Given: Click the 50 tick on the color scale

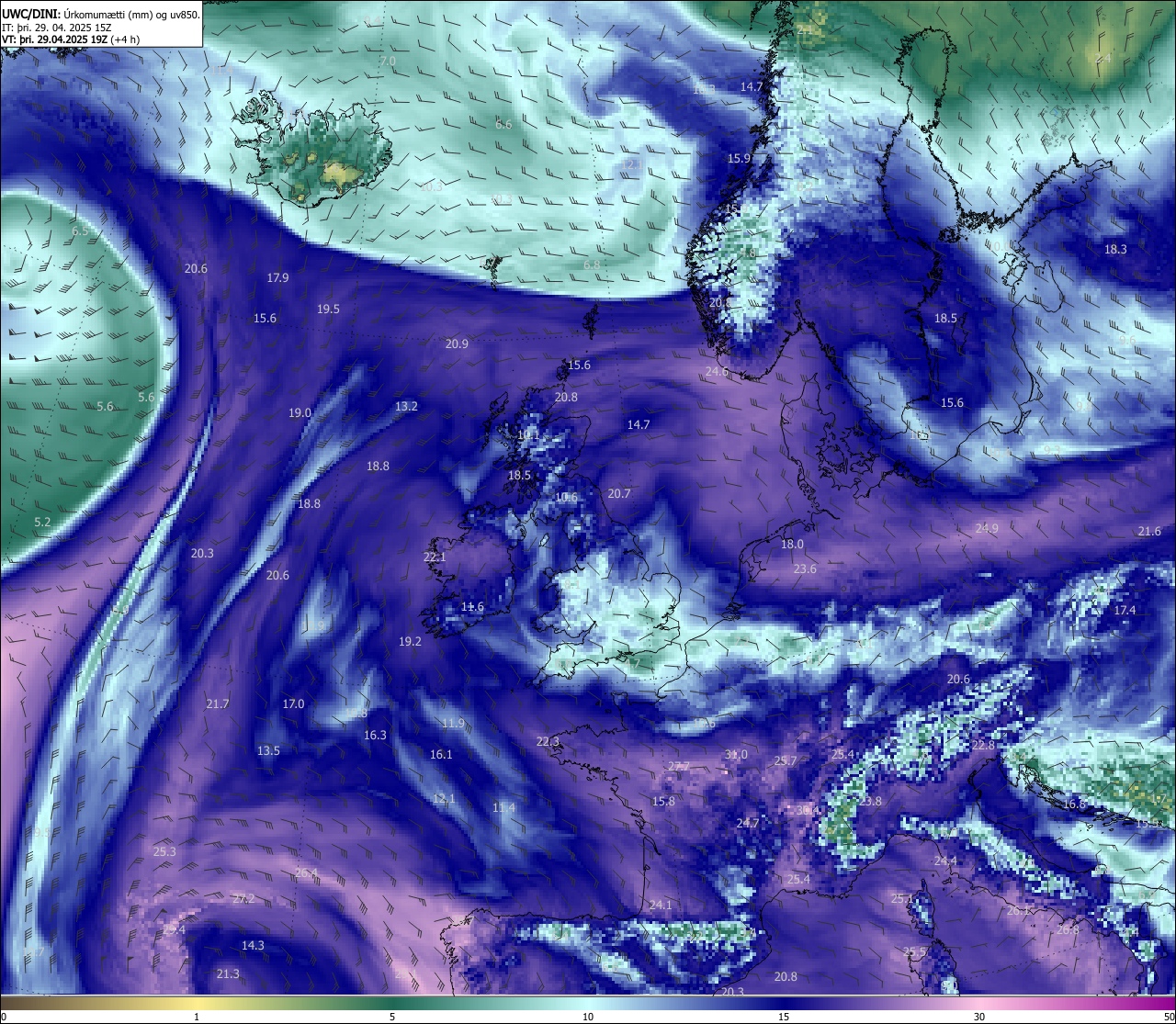Looking at the screenshot, I should [1169, 1017].
